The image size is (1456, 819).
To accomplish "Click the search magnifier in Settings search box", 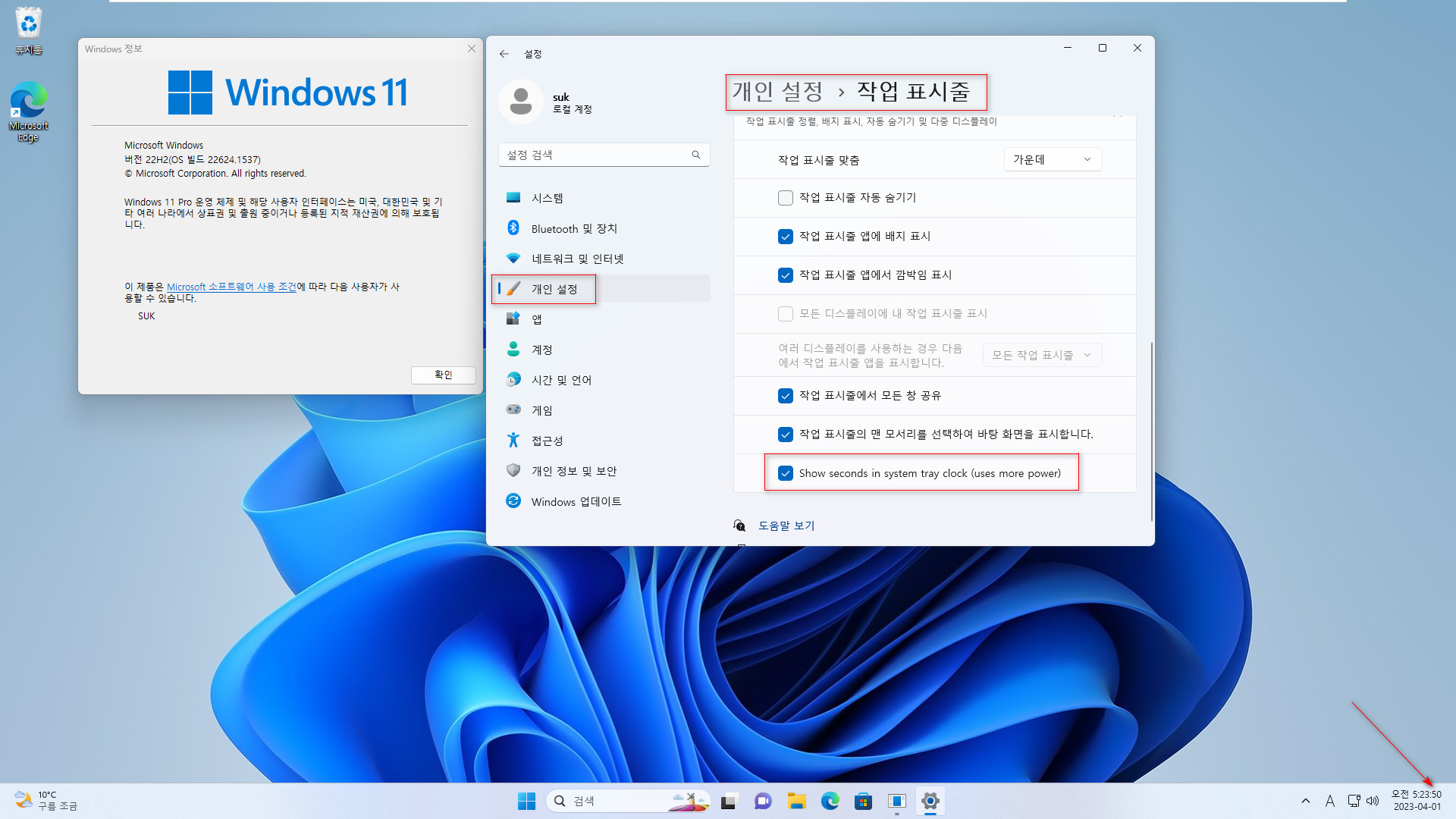I will (696, 155).
